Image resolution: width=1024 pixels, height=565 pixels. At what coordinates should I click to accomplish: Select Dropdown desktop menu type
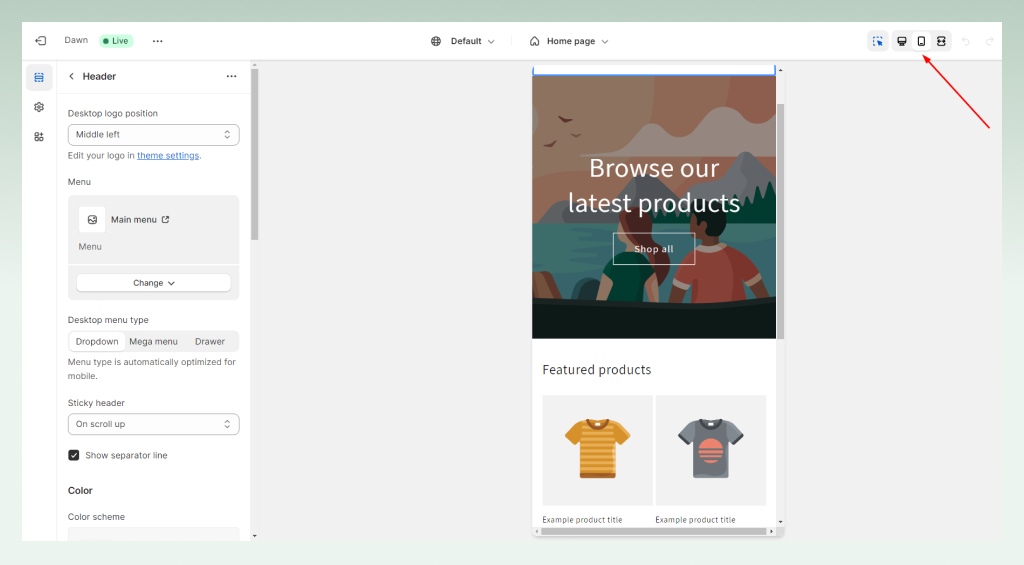tap(97, 342)
